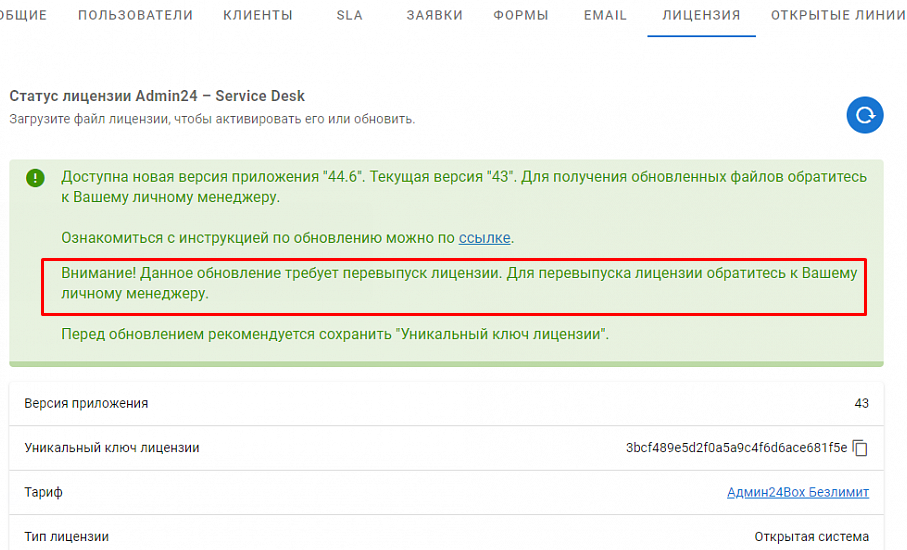
Task: Open the Админ24Box Безлимит tariff link
Action: 798,492
